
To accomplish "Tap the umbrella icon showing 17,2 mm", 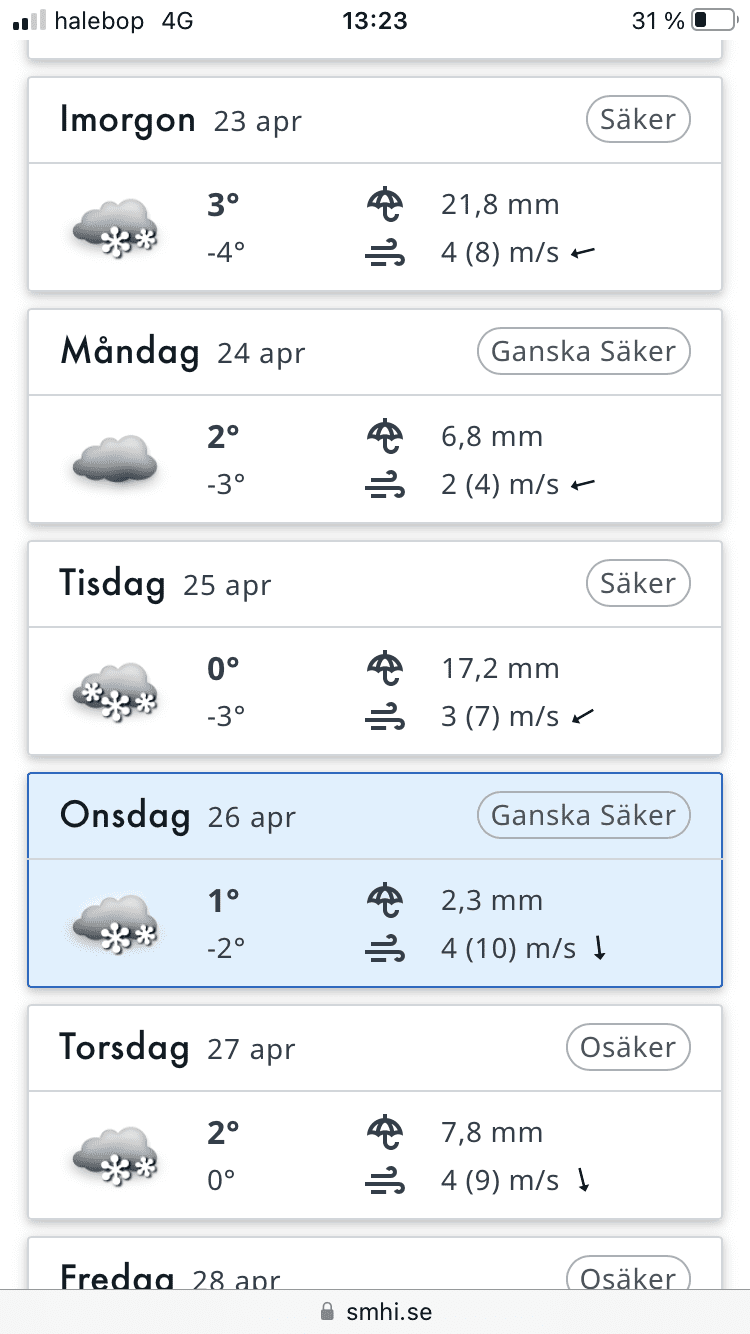I will 385,668.
